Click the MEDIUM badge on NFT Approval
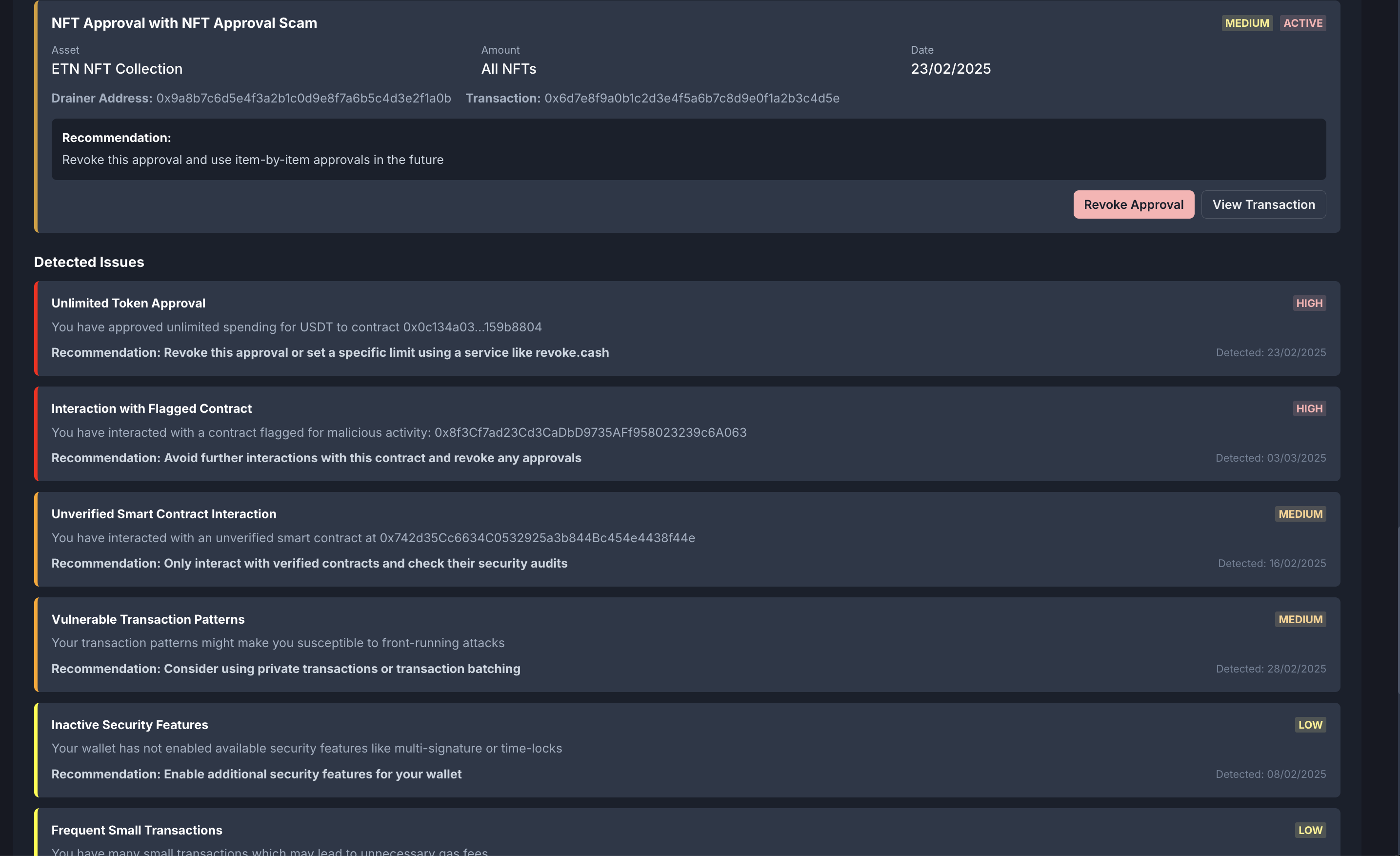 click(x=1247, y=23)
